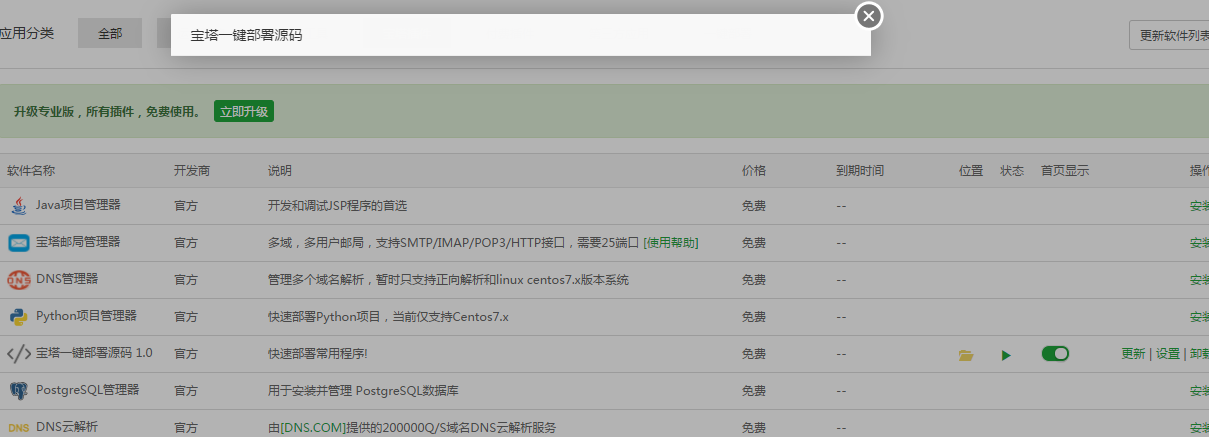The width and height of the screenshot is (1209, 437).
Task: Click 宝塔一键部署源码 1.0 name
Action: click(x=94, y=353)
